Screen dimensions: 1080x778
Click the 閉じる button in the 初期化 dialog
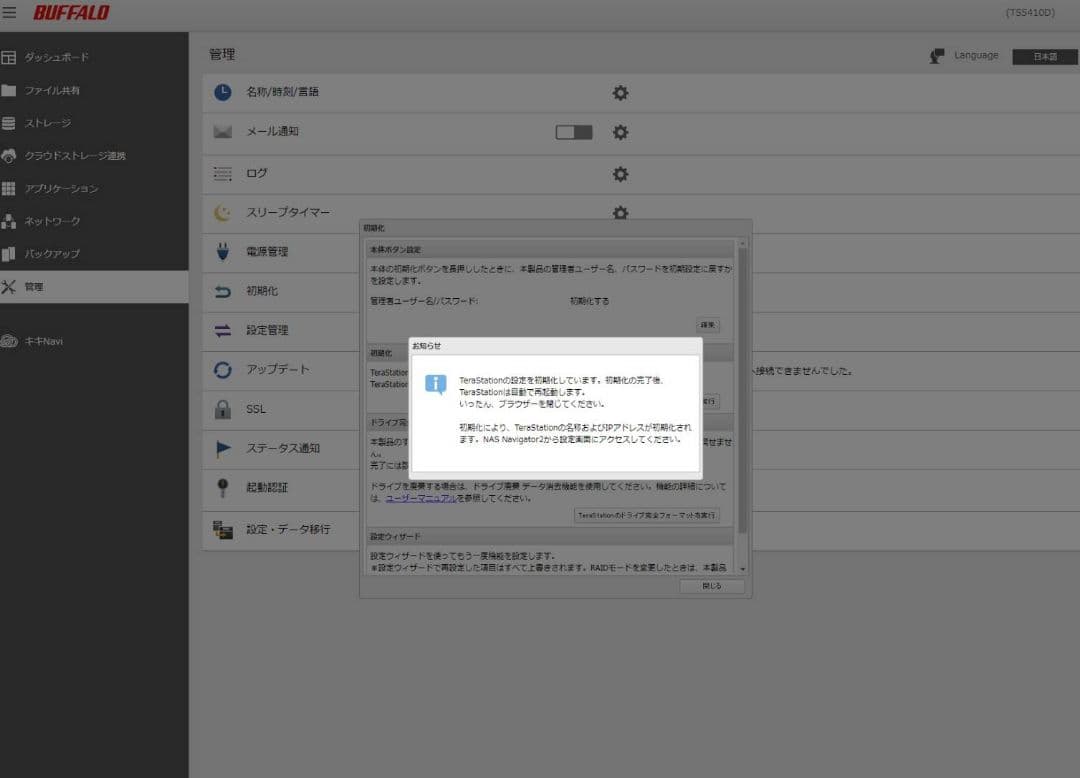[x=711, y=586]
